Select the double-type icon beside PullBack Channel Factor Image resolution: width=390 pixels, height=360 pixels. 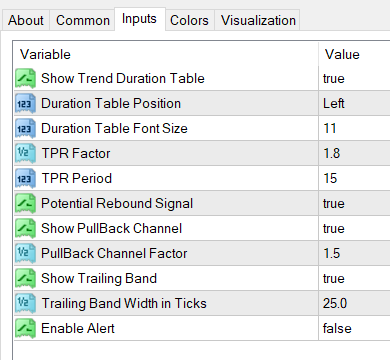pos(25,254)
